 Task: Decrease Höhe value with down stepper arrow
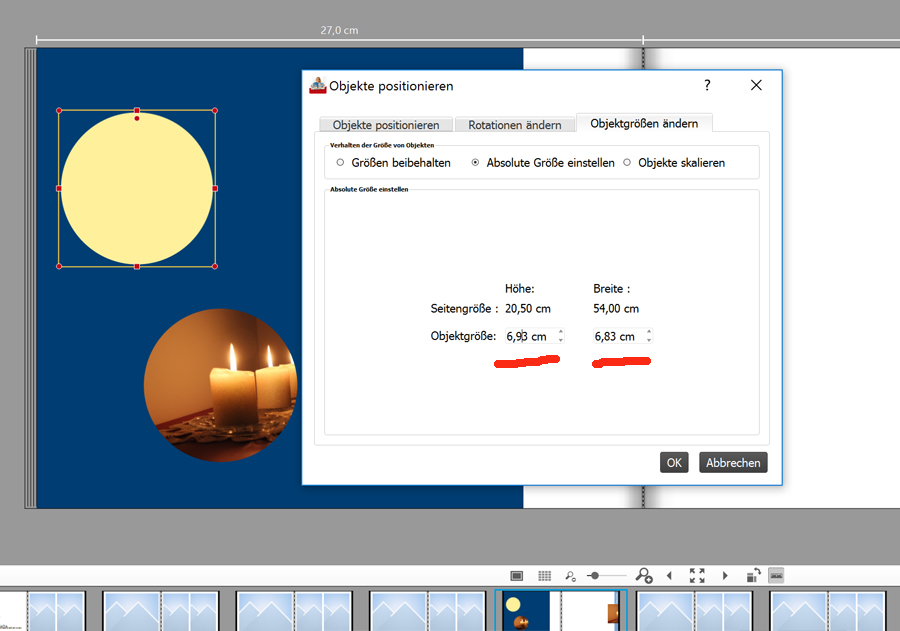[561, 340]
